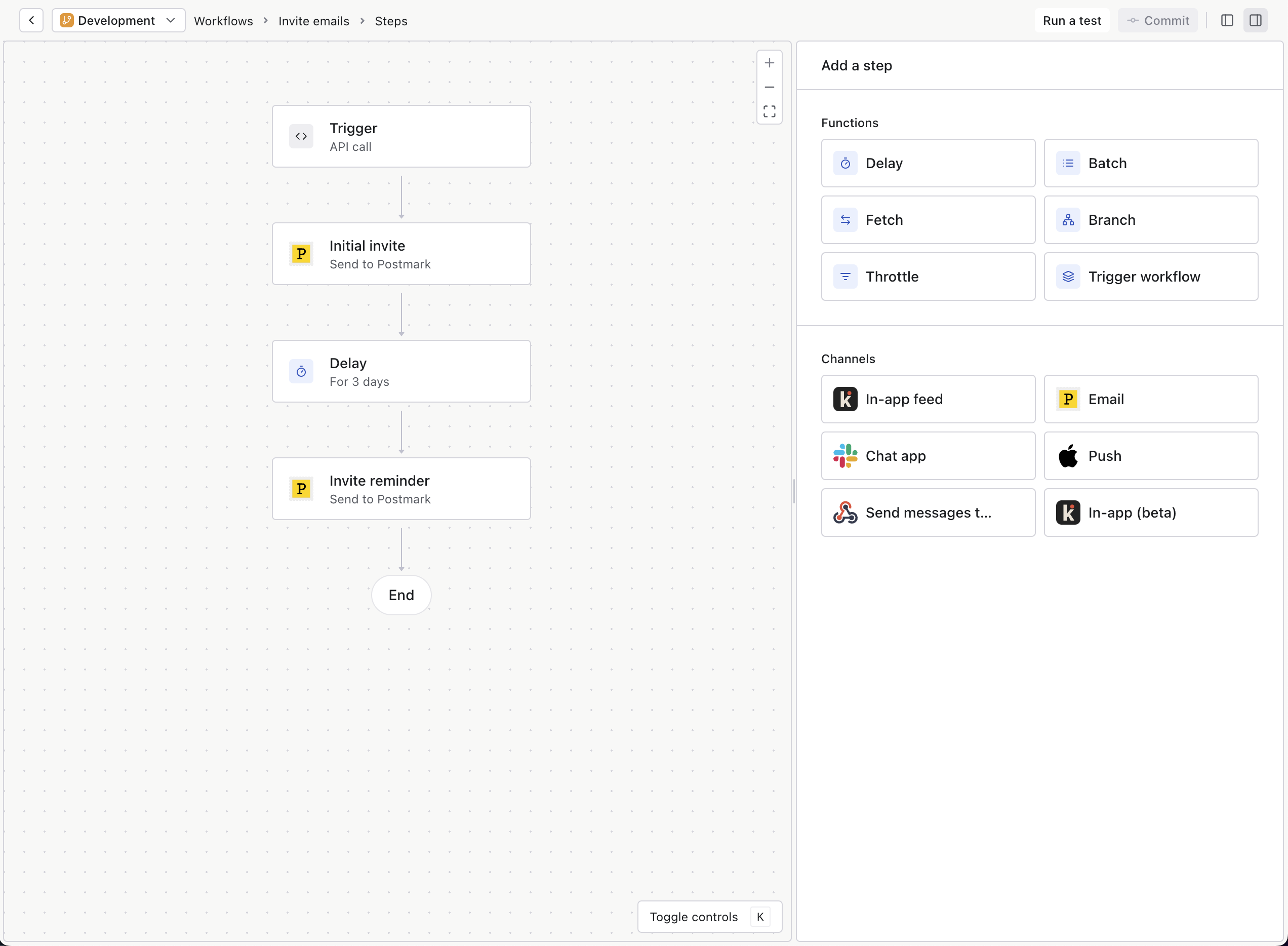Open the Development environment selector
Screen dimensions: 1288x946
click(x=118, y=20)
